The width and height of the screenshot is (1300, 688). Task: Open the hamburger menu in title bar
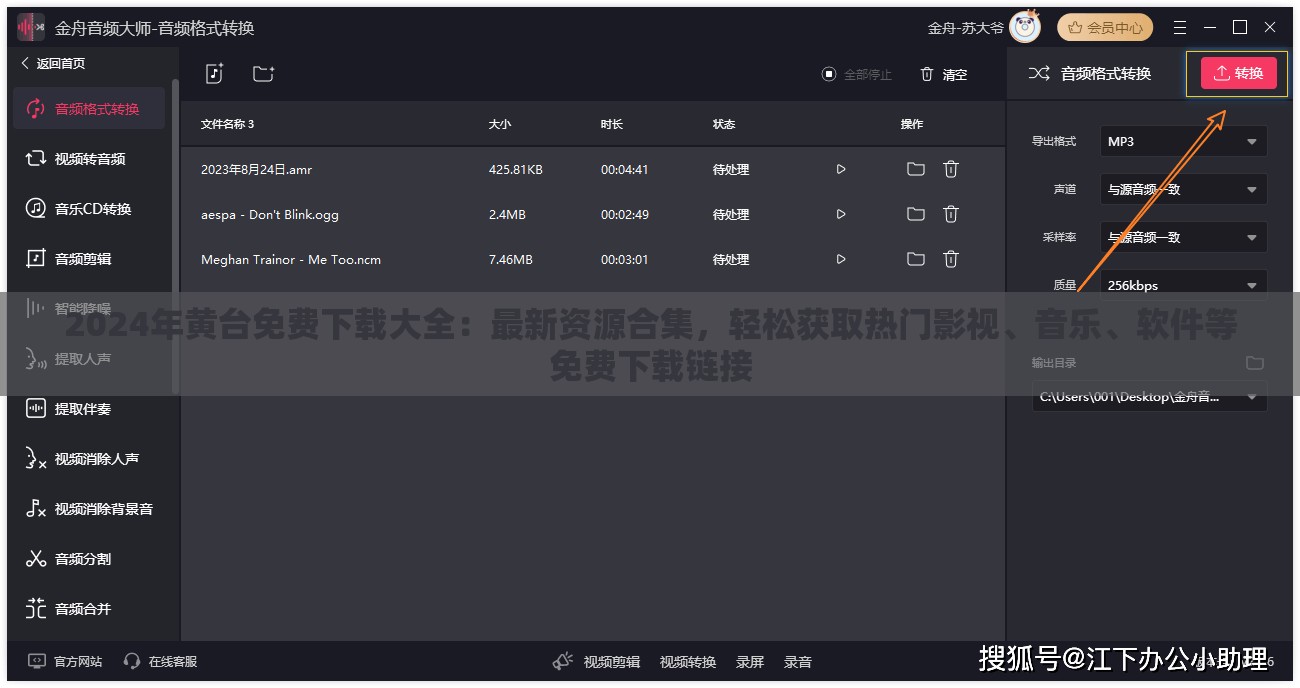click(x=1180, y=28)
